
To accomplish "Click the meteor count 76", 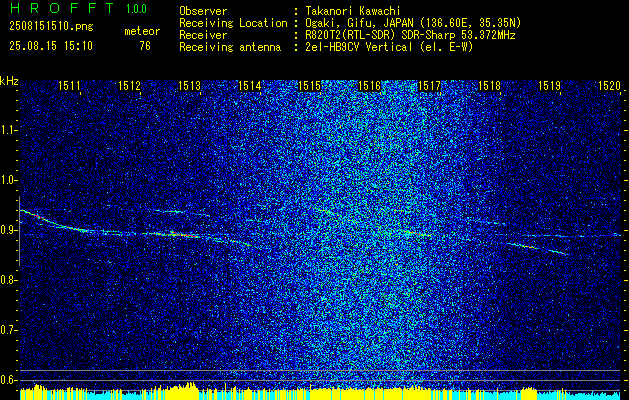I will click(x=145, y=46).
